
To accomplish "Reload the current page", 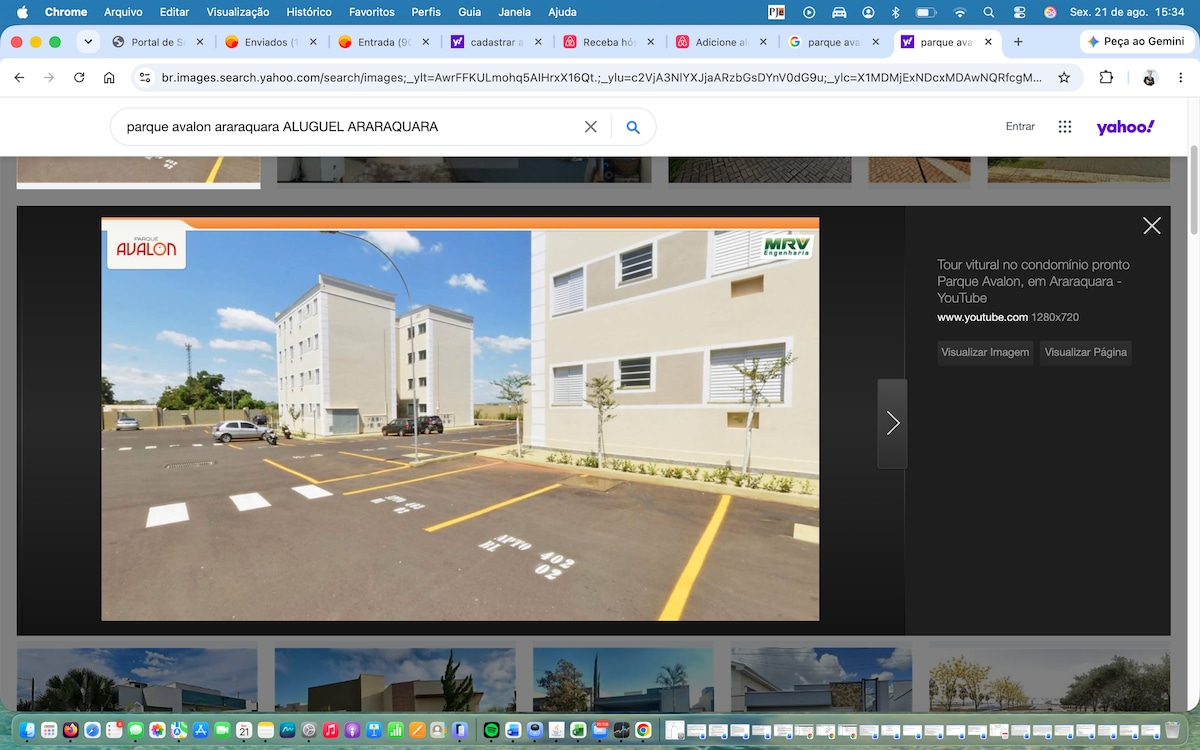I will [79, 77].
